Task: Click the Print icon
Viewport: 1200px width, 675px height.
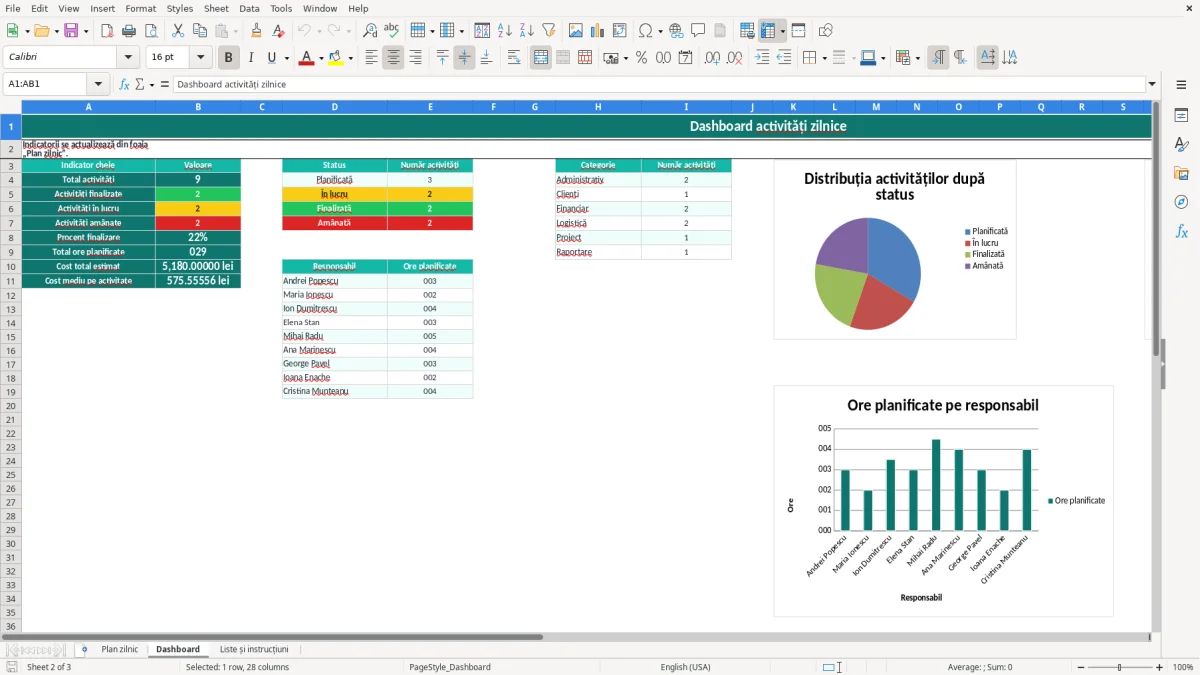Action: click(x=130, y=31)
